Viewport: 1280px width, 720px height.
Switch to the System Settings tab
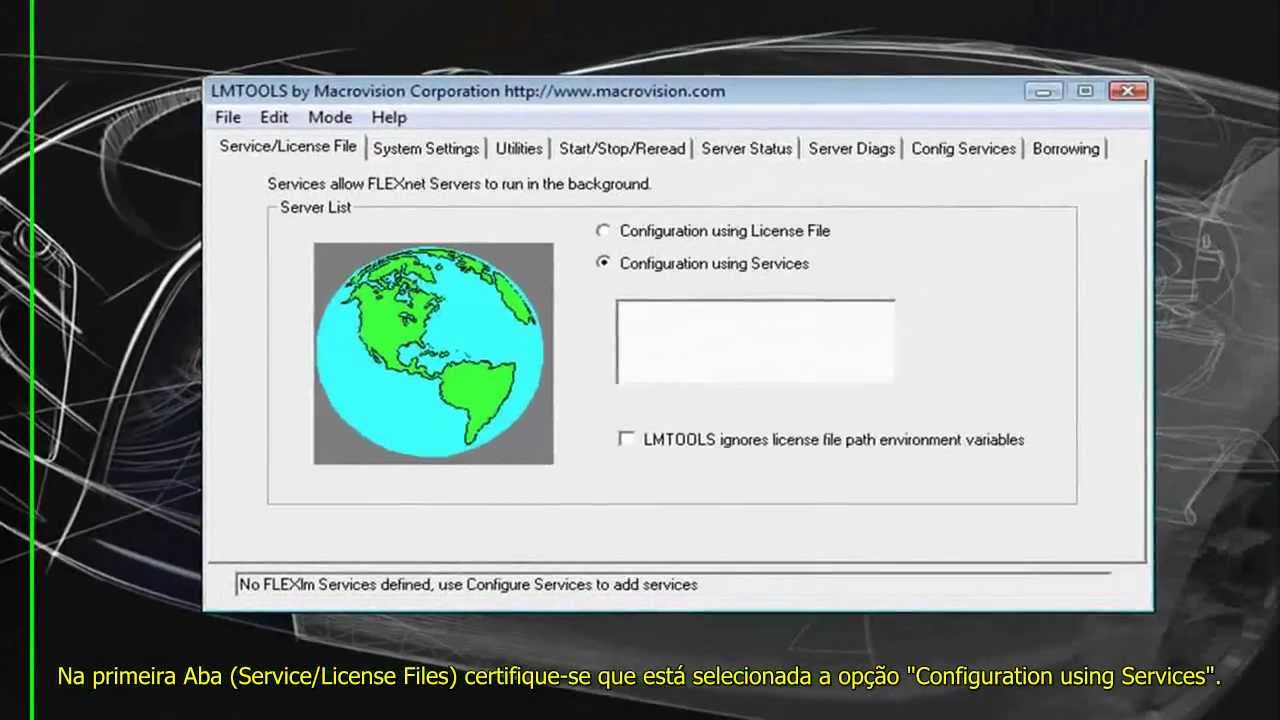[426, 148]
